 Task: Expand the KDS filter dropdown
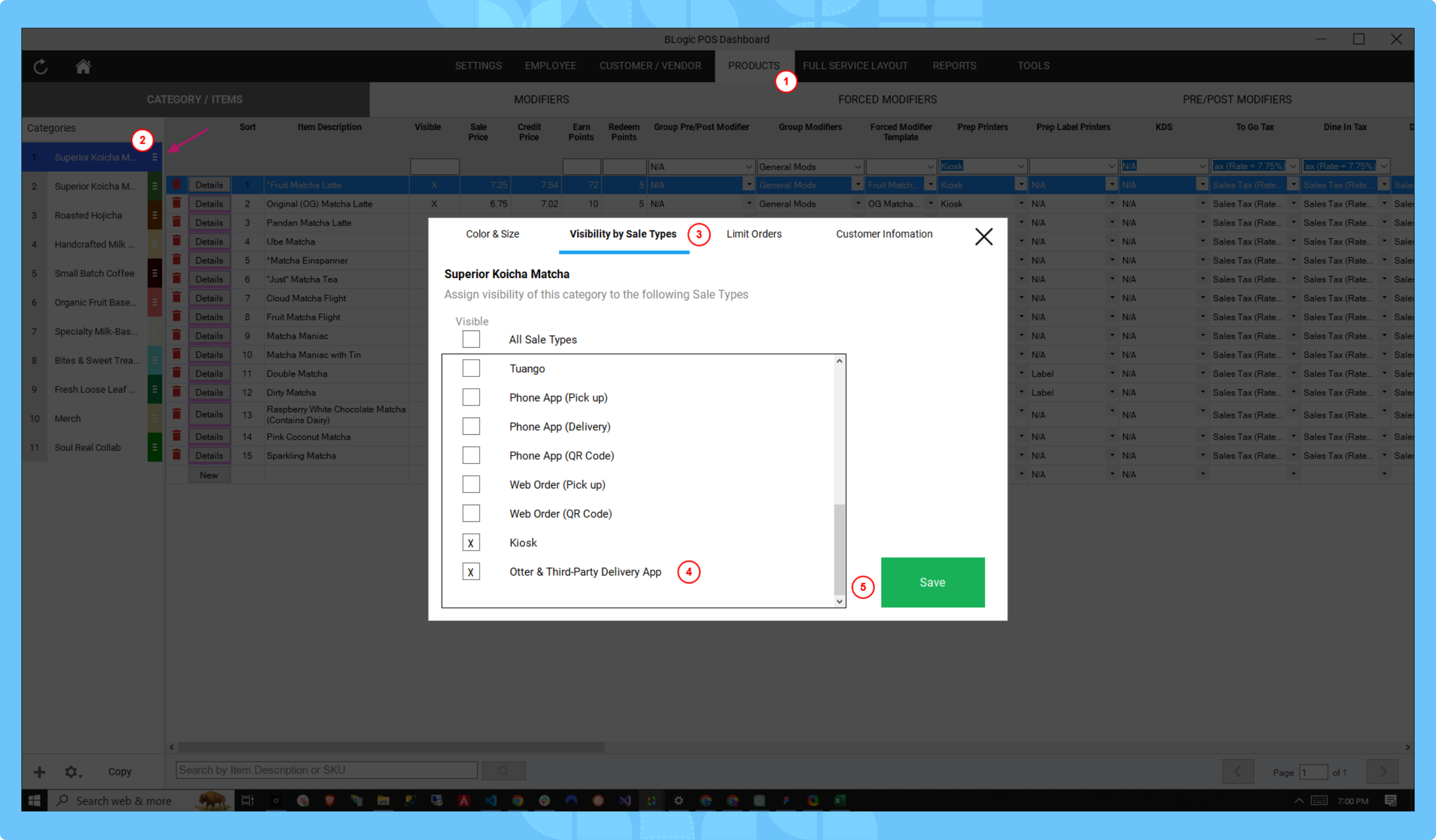tap(1202, 167)
